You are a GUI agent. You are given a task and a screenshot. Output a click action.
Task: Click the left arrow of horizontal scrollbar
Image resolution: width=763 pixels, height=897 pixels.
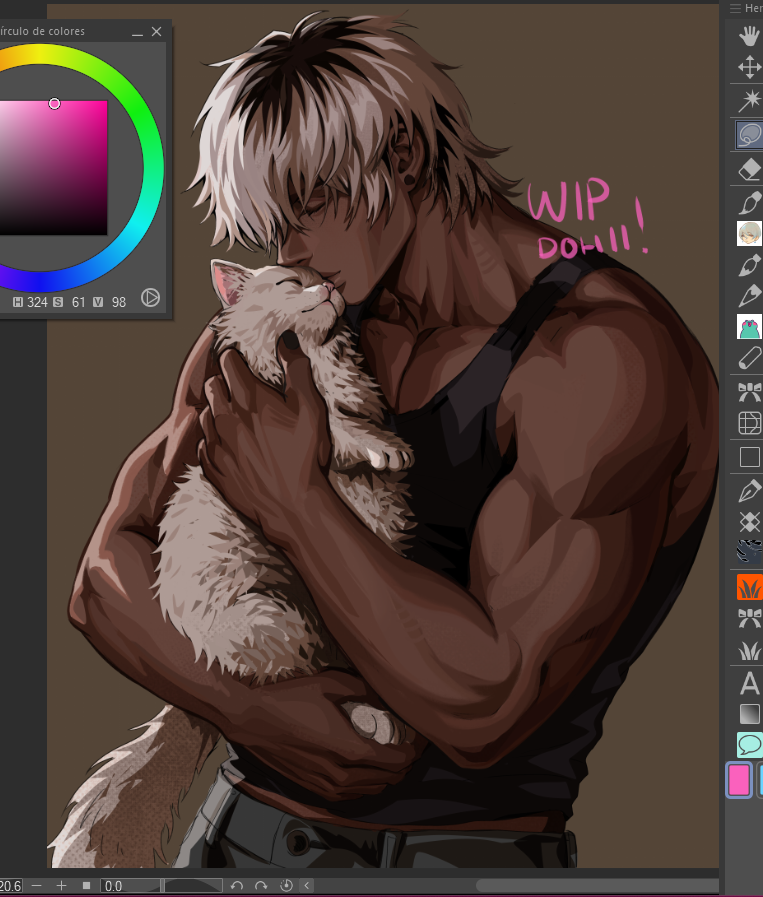[307, 886]
